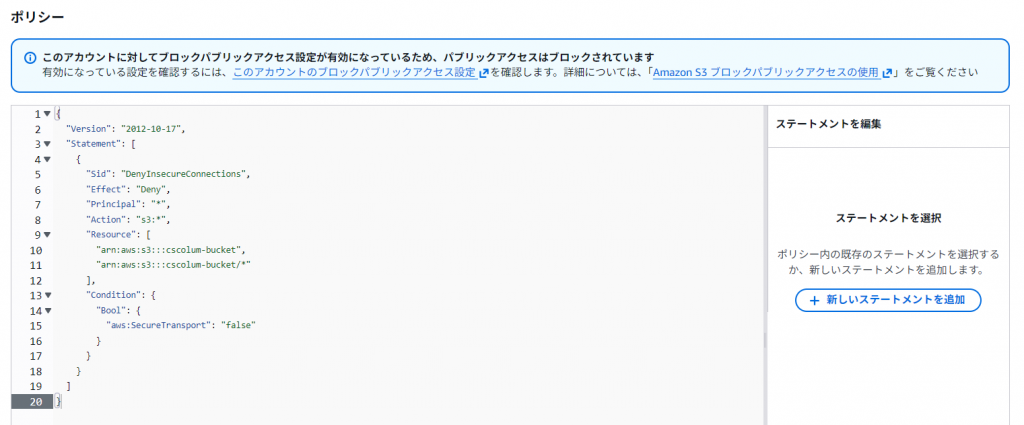
Task: Click the info icon in the blue banner
Action: (x=28, y=57)
